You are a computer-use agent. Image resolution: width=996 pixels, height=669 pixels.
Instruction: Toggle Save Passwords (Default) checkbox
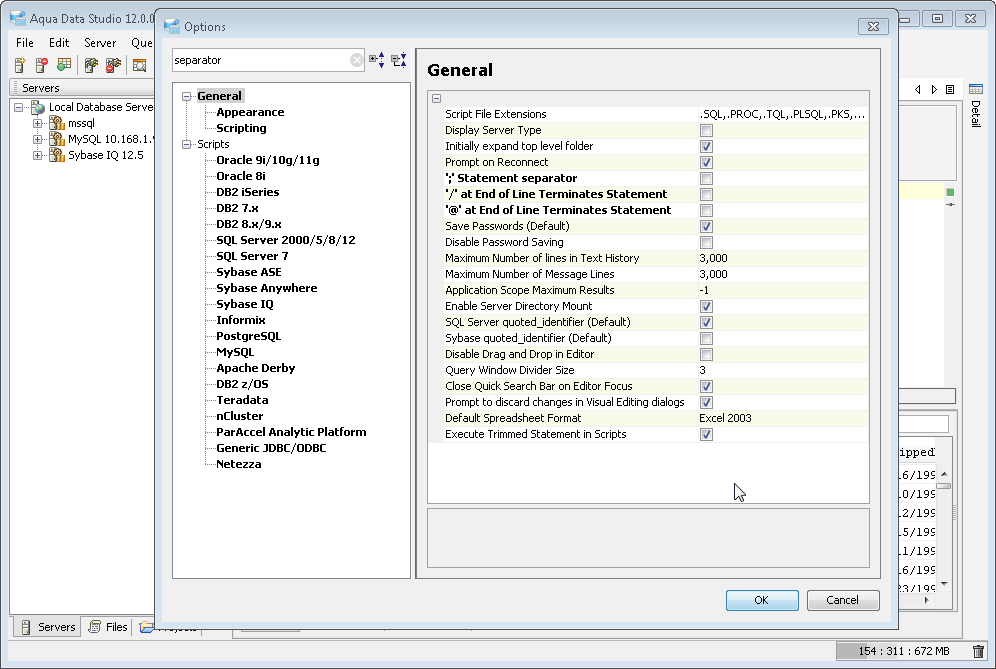[x=706, y=226]
